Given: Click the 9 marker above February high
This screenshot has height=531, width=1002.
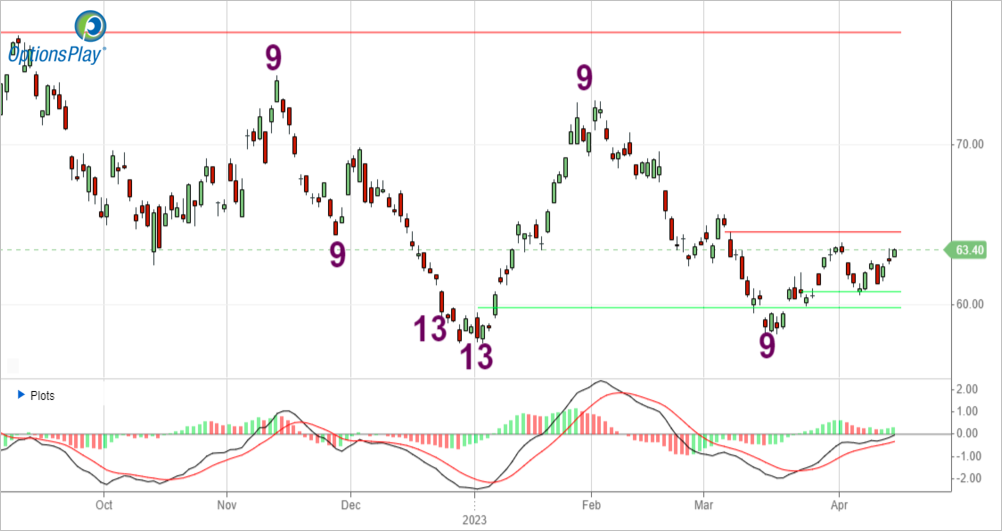Looking at the screenshot, I should [x=584, y=78].
